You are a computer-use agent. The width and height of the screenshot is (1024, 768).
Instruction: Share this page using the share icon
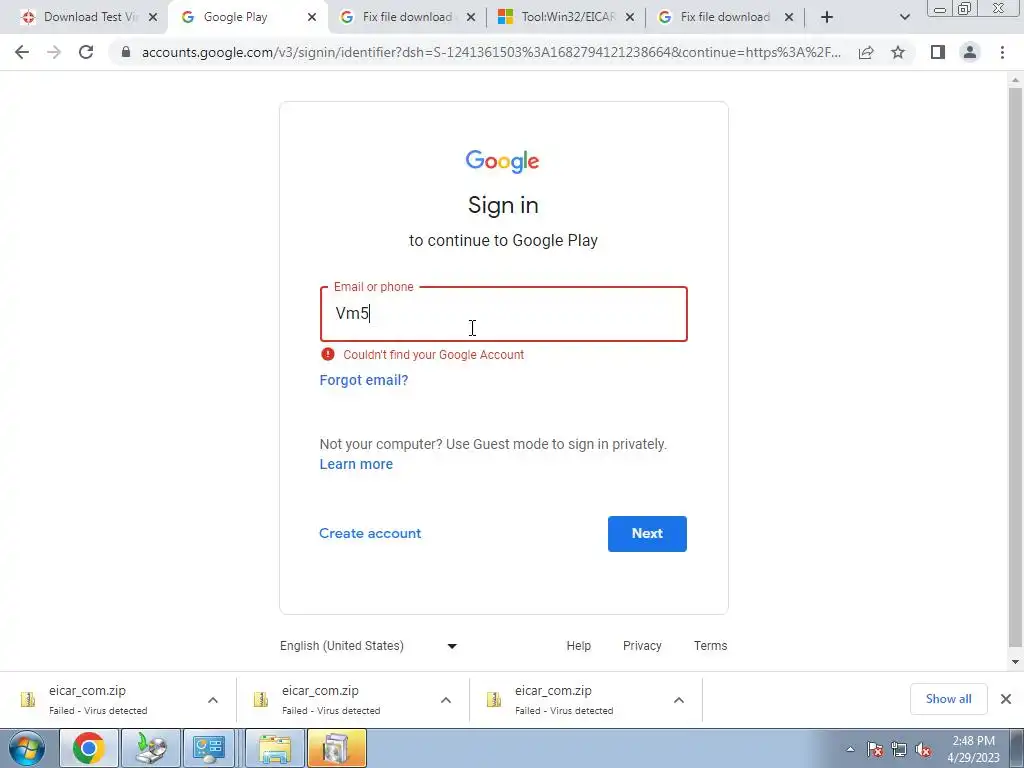[x=866, y=52]
